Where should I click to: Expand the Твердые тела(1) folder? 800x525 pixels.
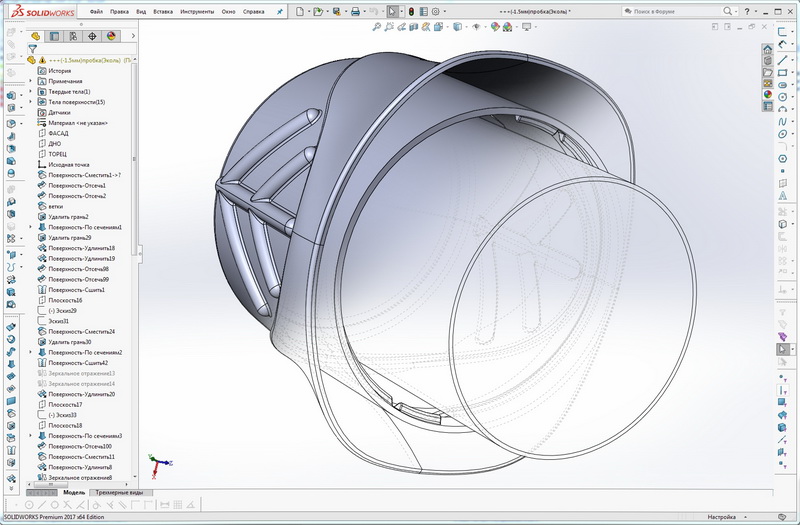31,91
